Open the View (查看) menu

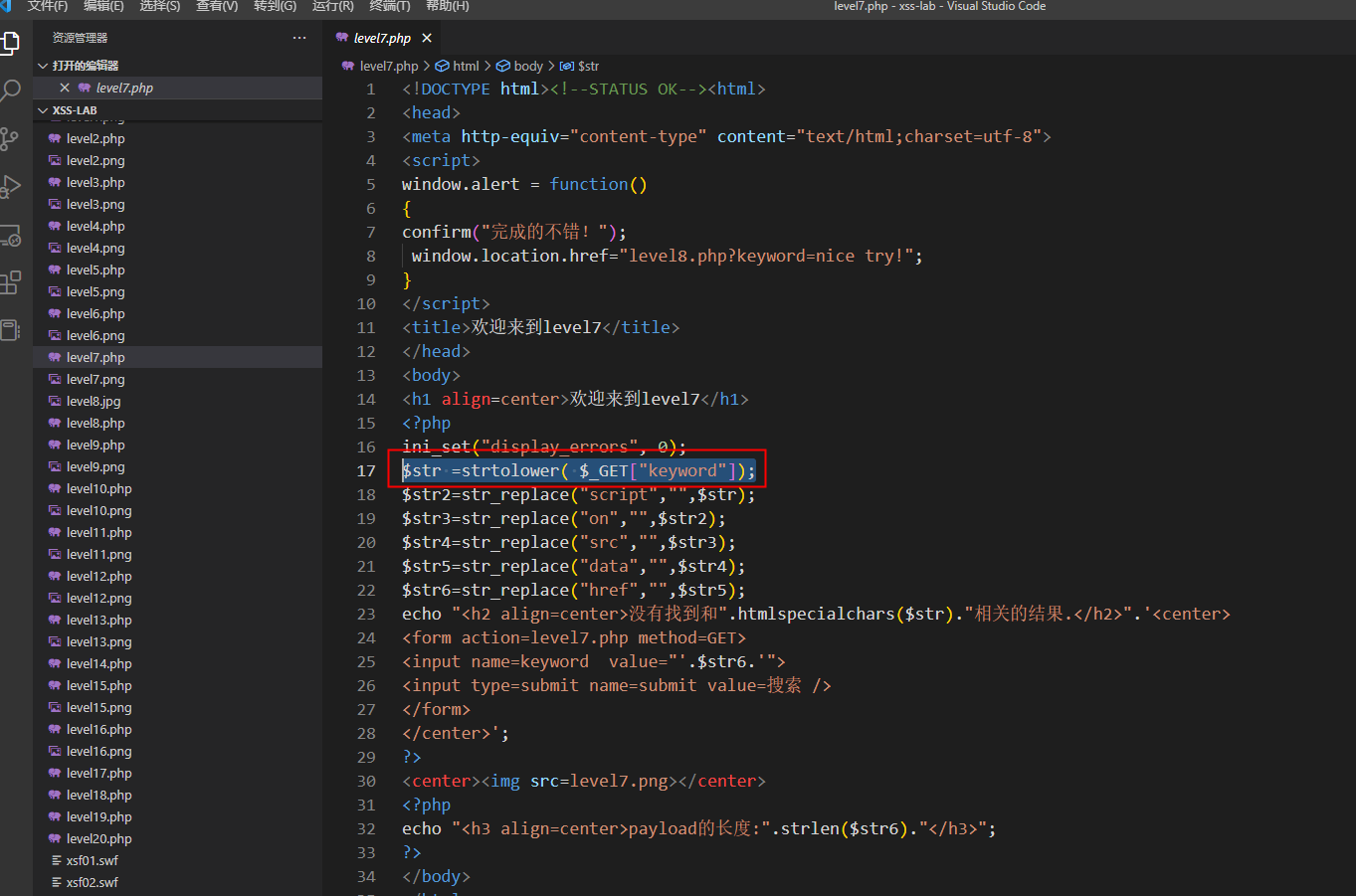click(217, 6)
